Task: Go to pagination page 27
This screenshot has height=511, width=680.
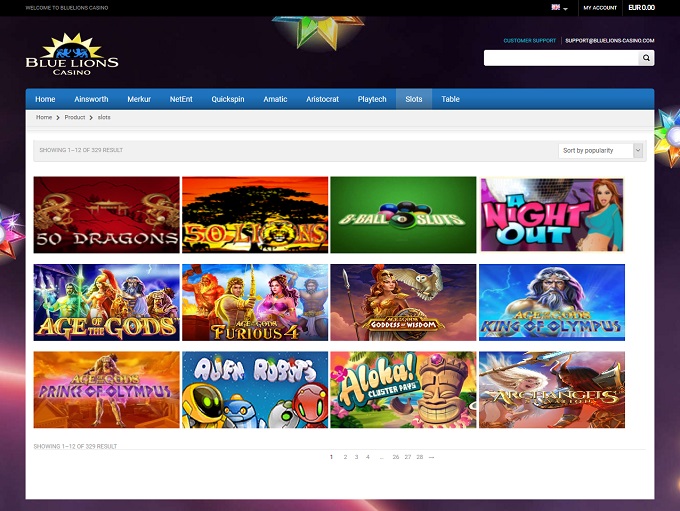Action: (408, 457)
